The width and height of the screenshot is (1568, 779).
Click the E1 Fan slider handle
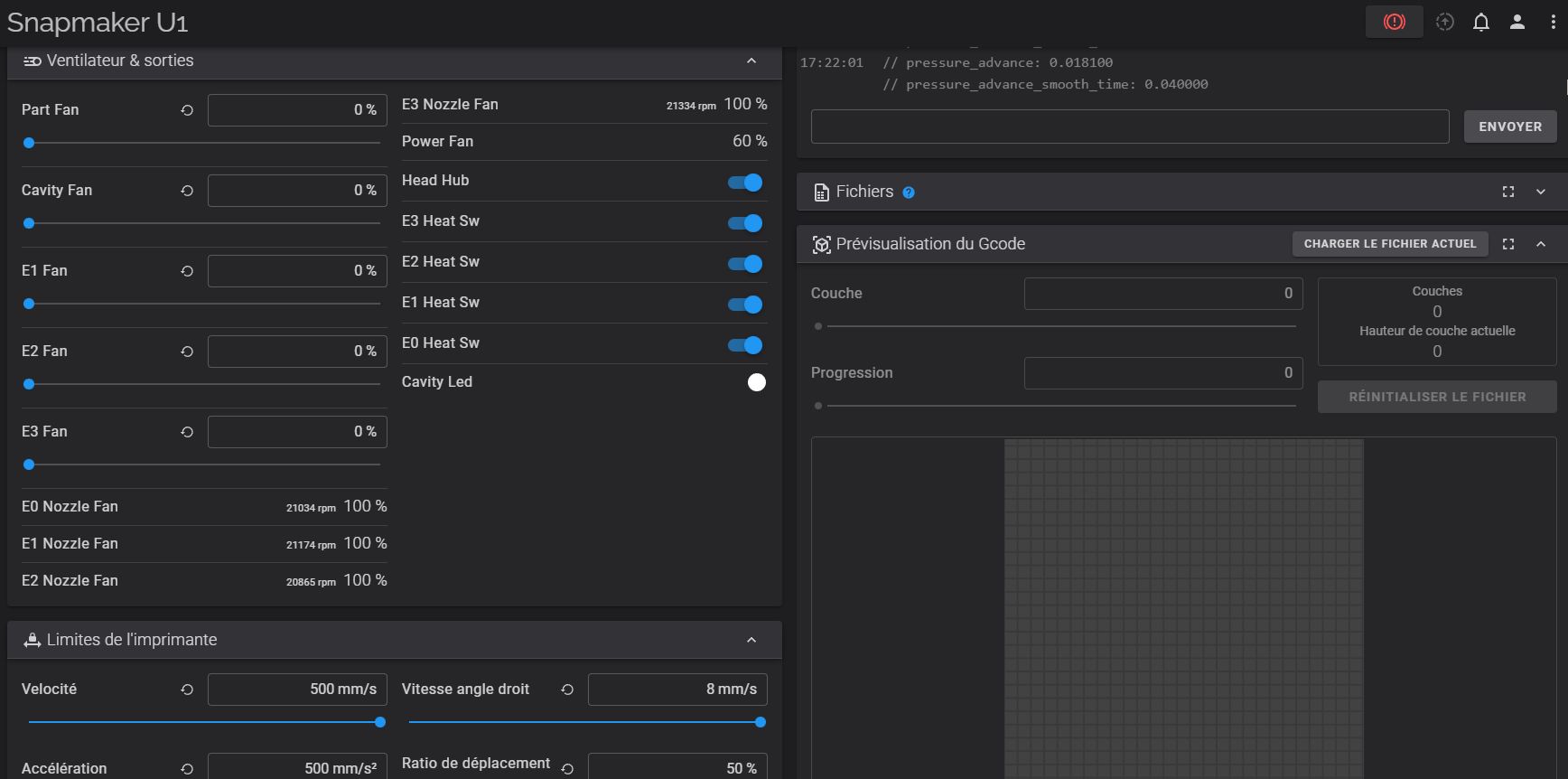click(x=29, y=304)
